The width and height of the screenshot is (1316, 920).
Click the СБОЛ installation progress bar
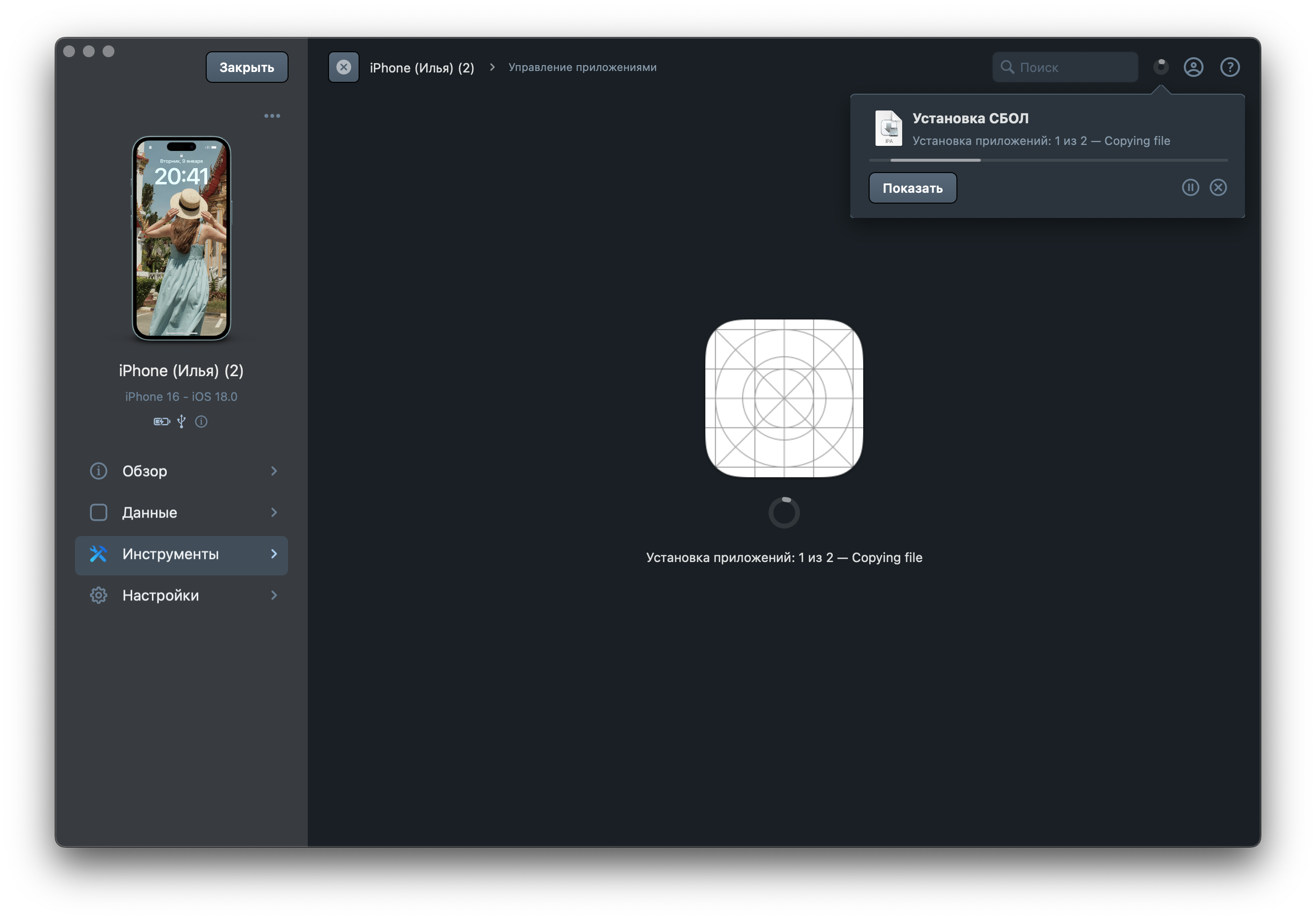pyautogui.click(x=1048, y=160)
